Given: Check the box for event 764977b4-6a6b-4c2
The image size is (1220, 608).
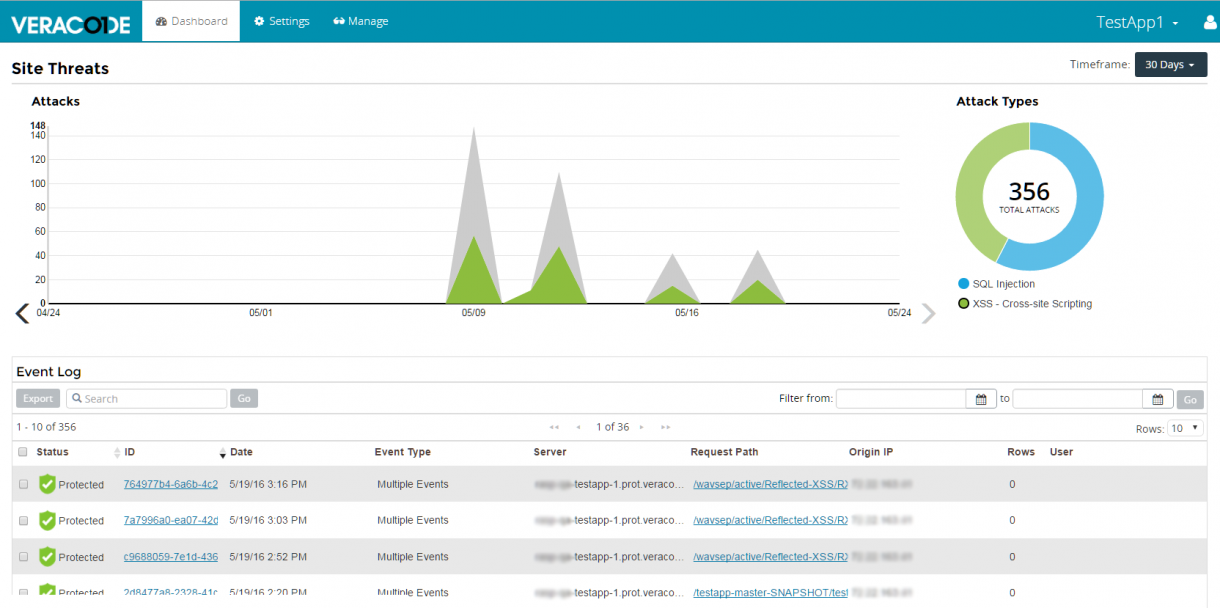Looking at the screenshot, I should 23,484.
